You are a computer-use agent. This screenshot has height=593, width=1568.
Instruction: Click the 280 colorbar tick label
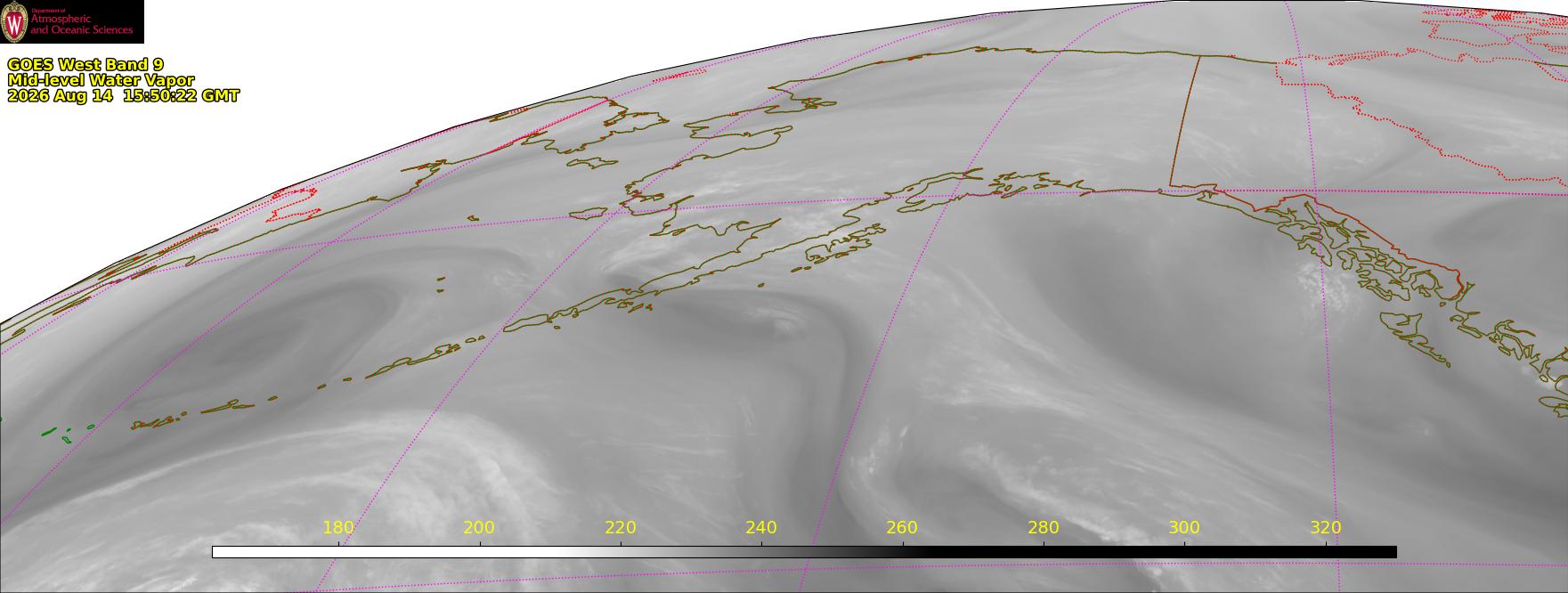pos(1044,527)
